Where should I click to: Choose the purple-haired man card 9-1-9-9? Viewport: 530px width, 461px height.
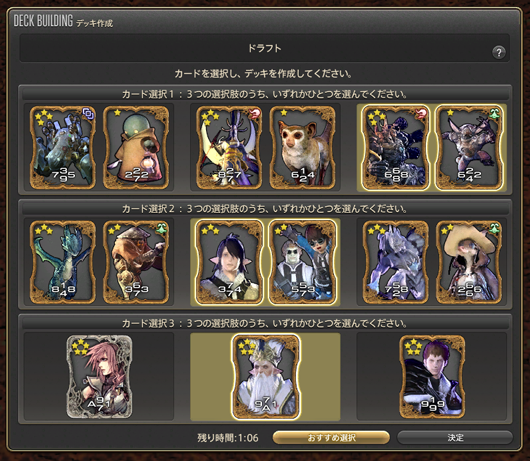pos(432,377)
